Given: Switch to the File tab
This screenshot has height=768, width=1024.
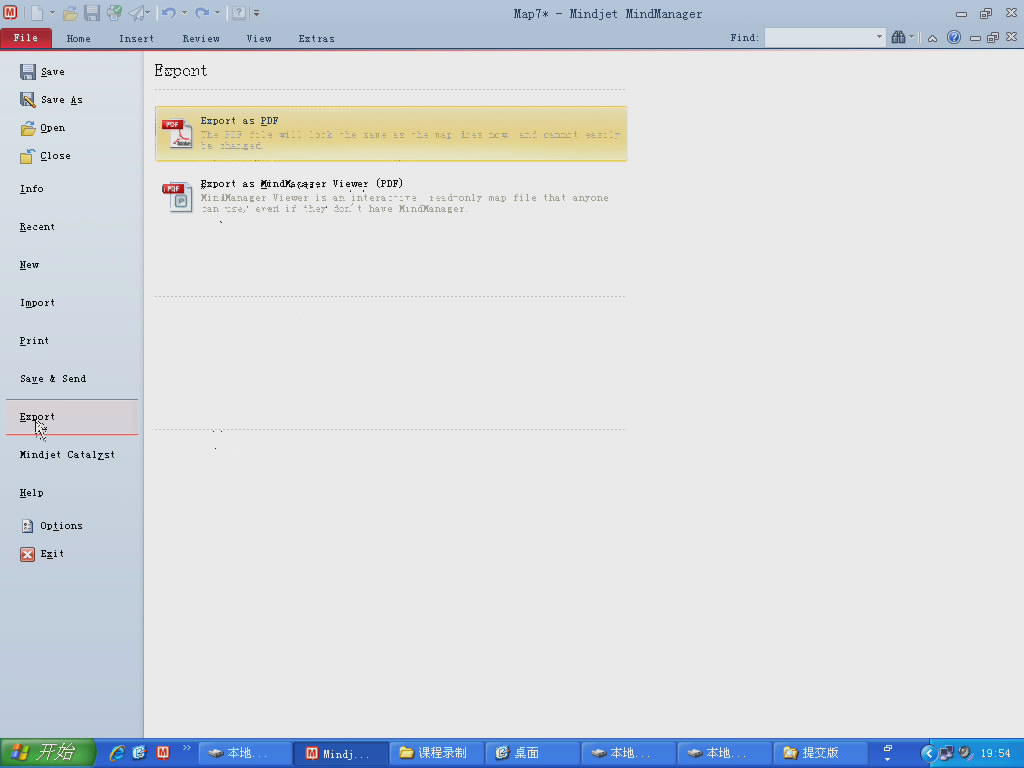Looking at the screenshot, I should [x=26, y=38].
